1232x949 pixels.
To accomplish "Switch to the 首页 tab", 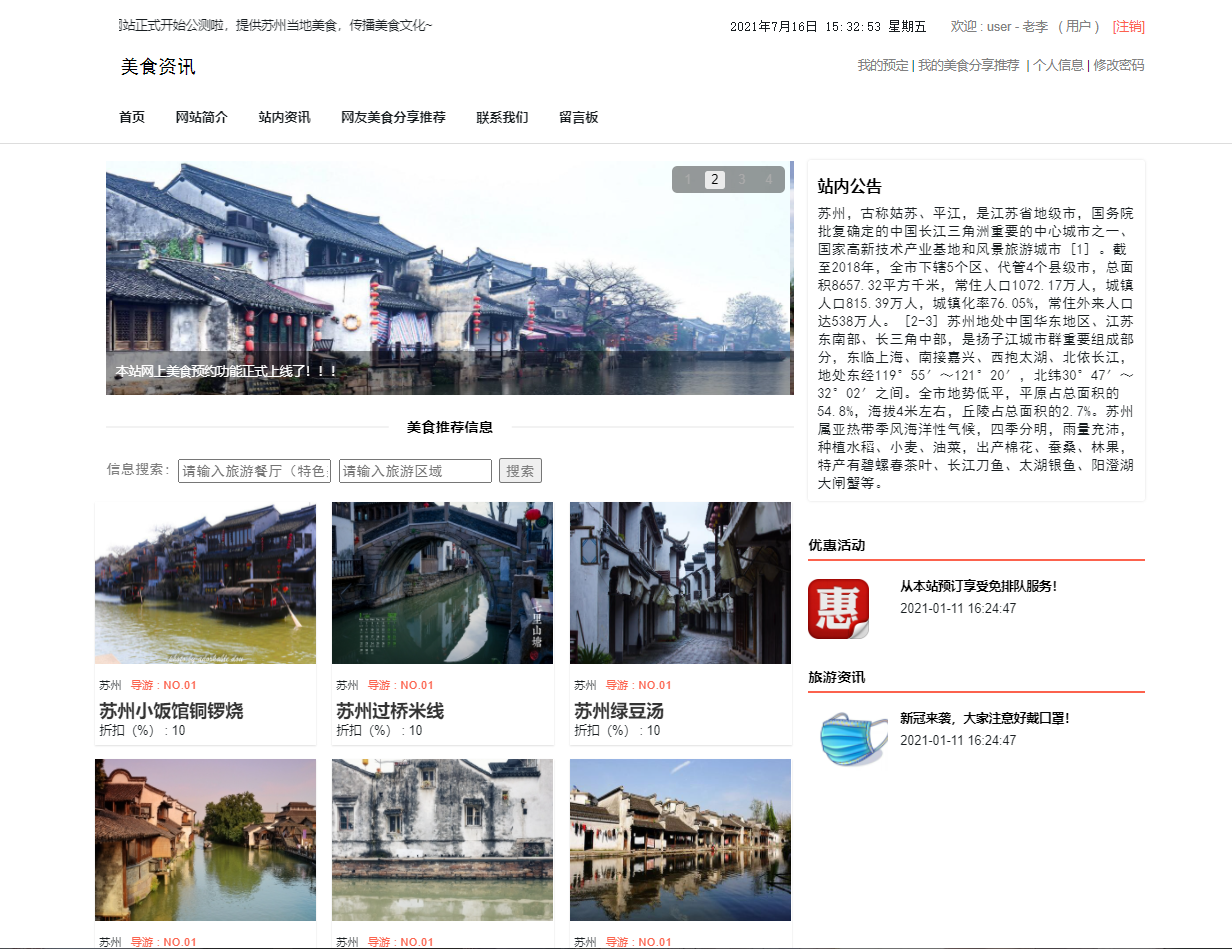I will click(131, 117).
